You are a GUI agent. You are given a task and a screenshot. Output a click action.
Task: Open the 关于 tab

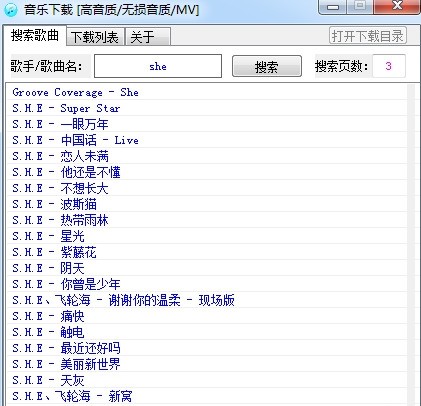(x=148, y=37)
